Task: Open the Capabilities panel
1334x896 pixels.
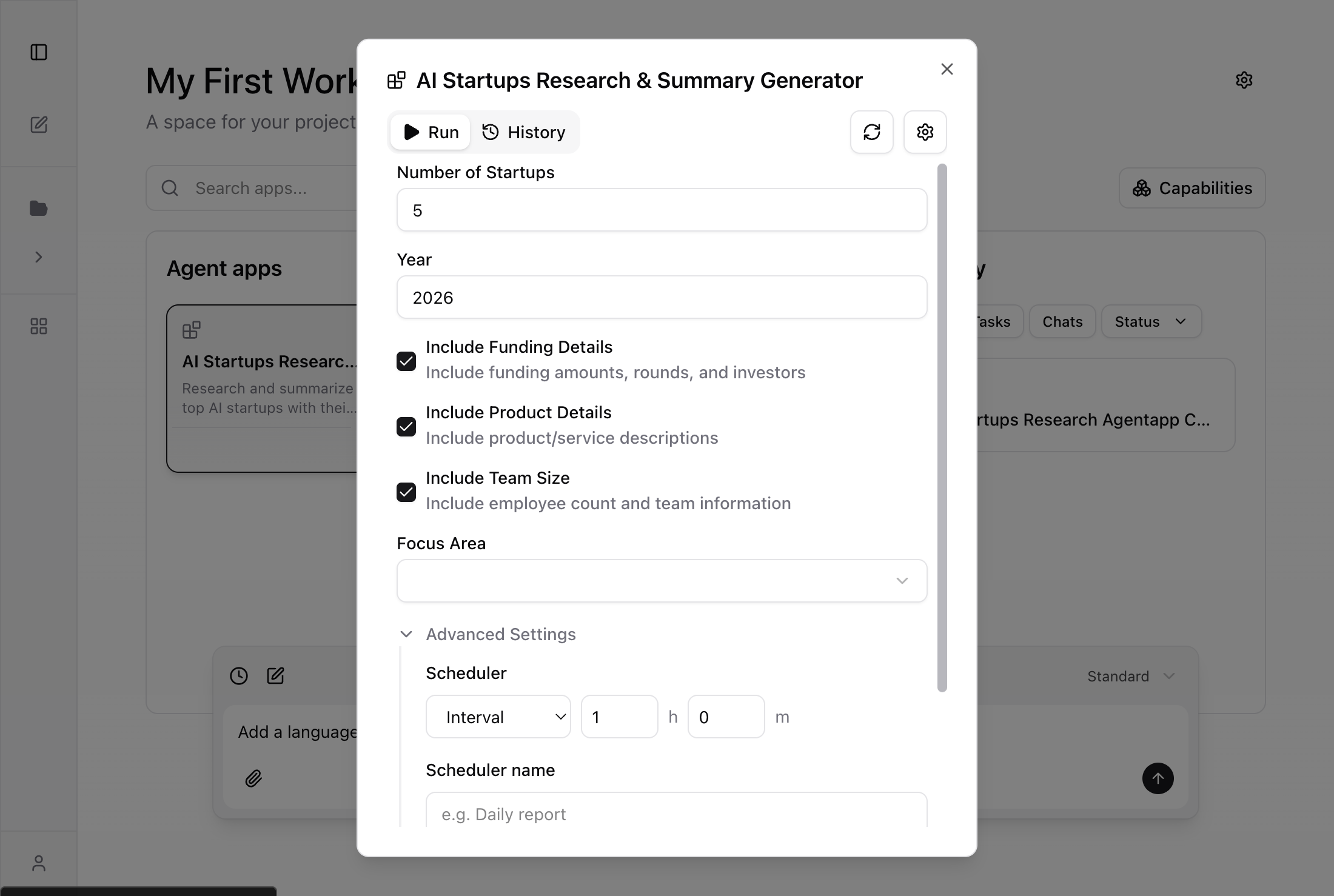Action: pos(1191,188)
